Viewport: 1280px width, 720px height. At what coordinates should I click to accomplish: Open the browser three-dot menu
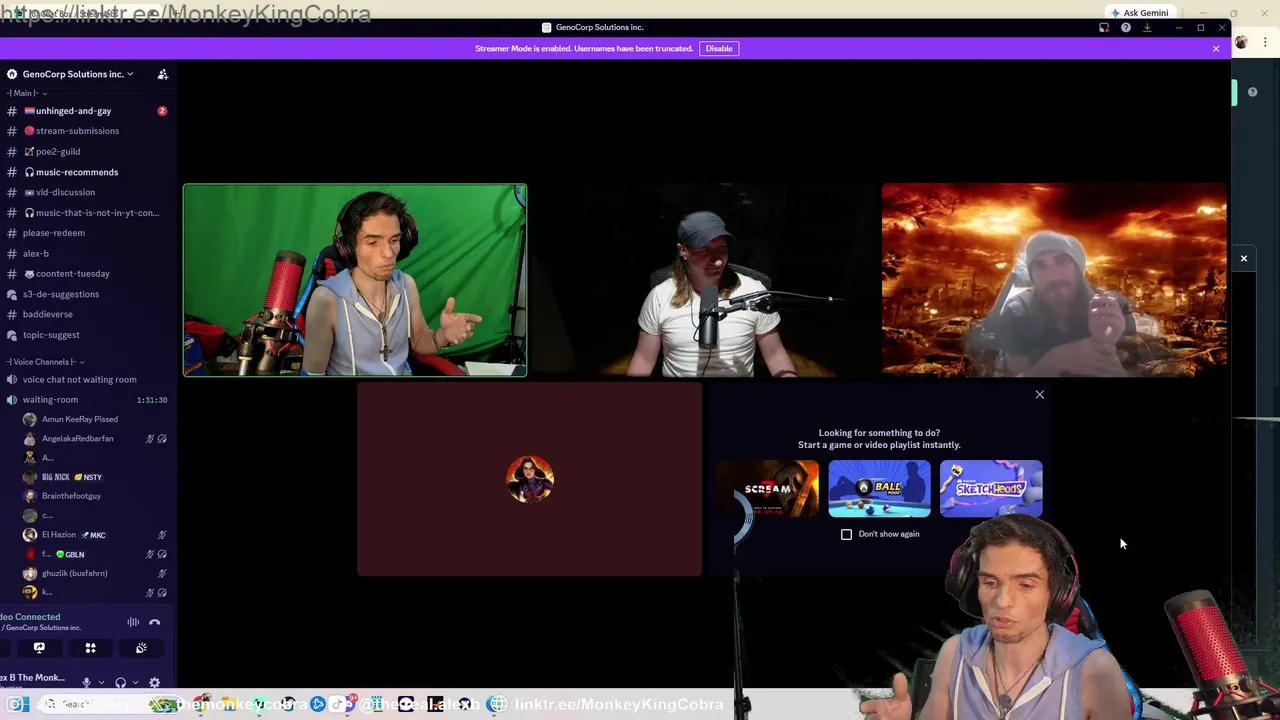tap(1265, 42)
